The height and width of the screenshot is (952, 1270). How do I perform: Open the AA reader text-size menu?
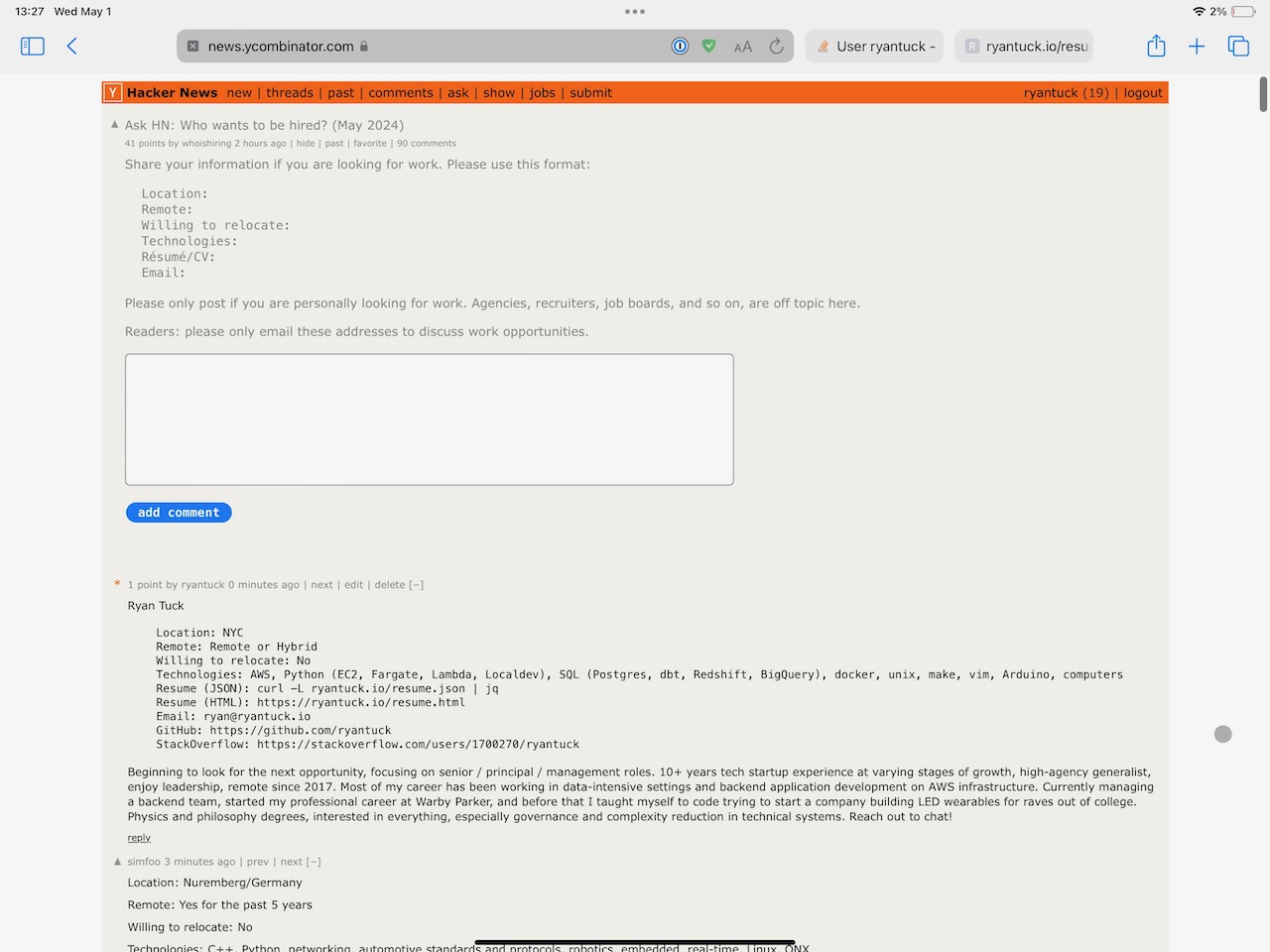[x=742, y=47]
